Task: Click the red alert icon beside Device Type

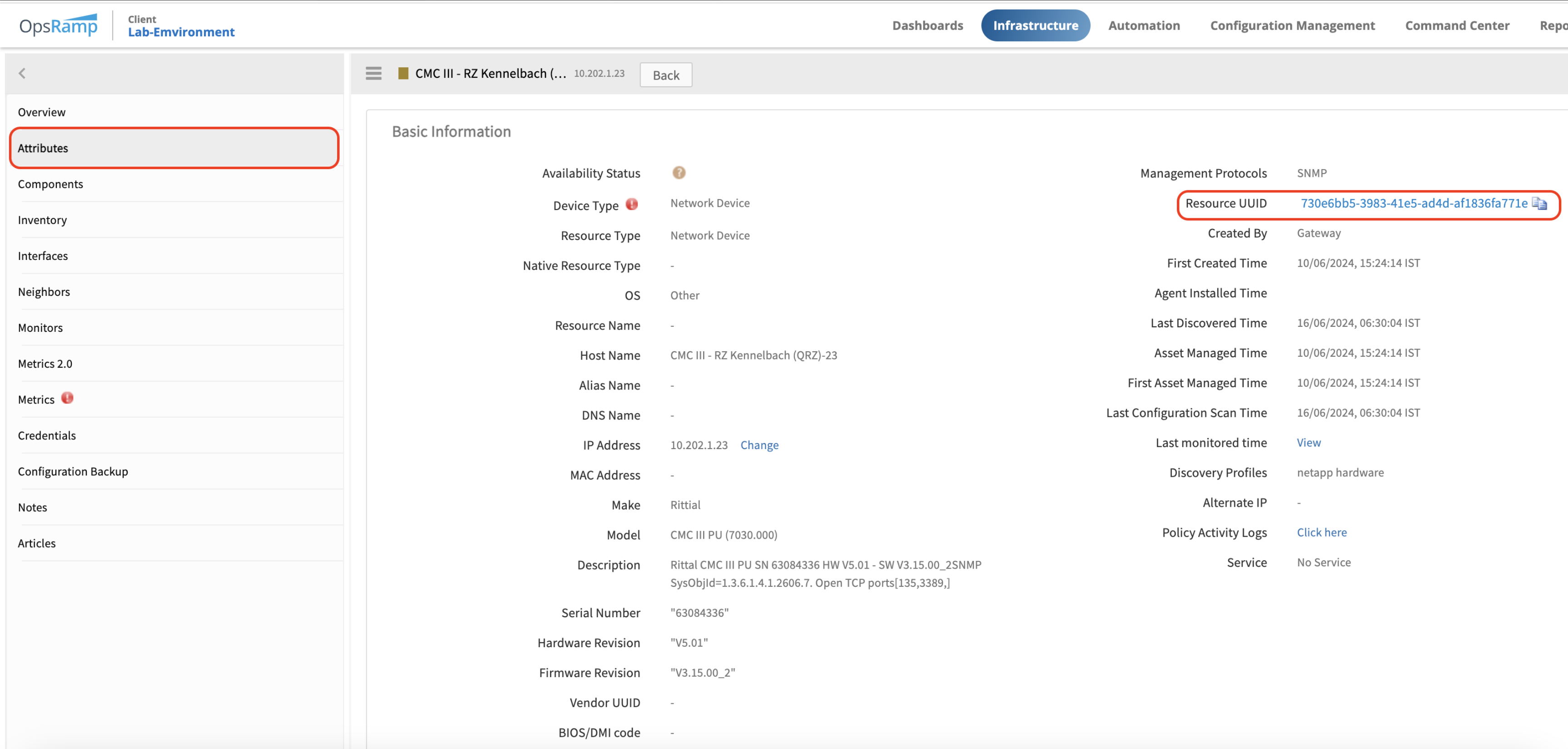Action: coord(632,205)
